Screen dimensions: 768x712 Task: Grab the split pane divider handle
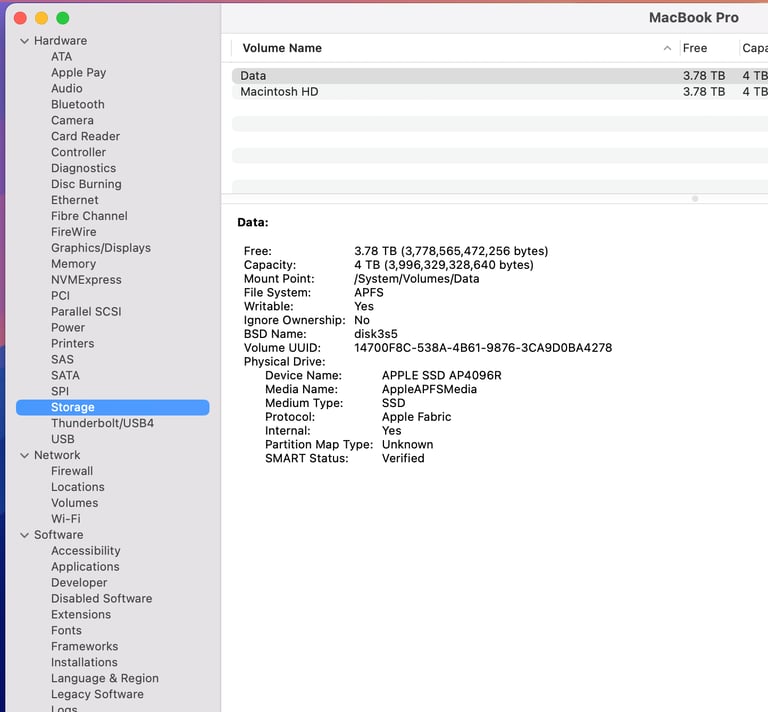point(695,199)
